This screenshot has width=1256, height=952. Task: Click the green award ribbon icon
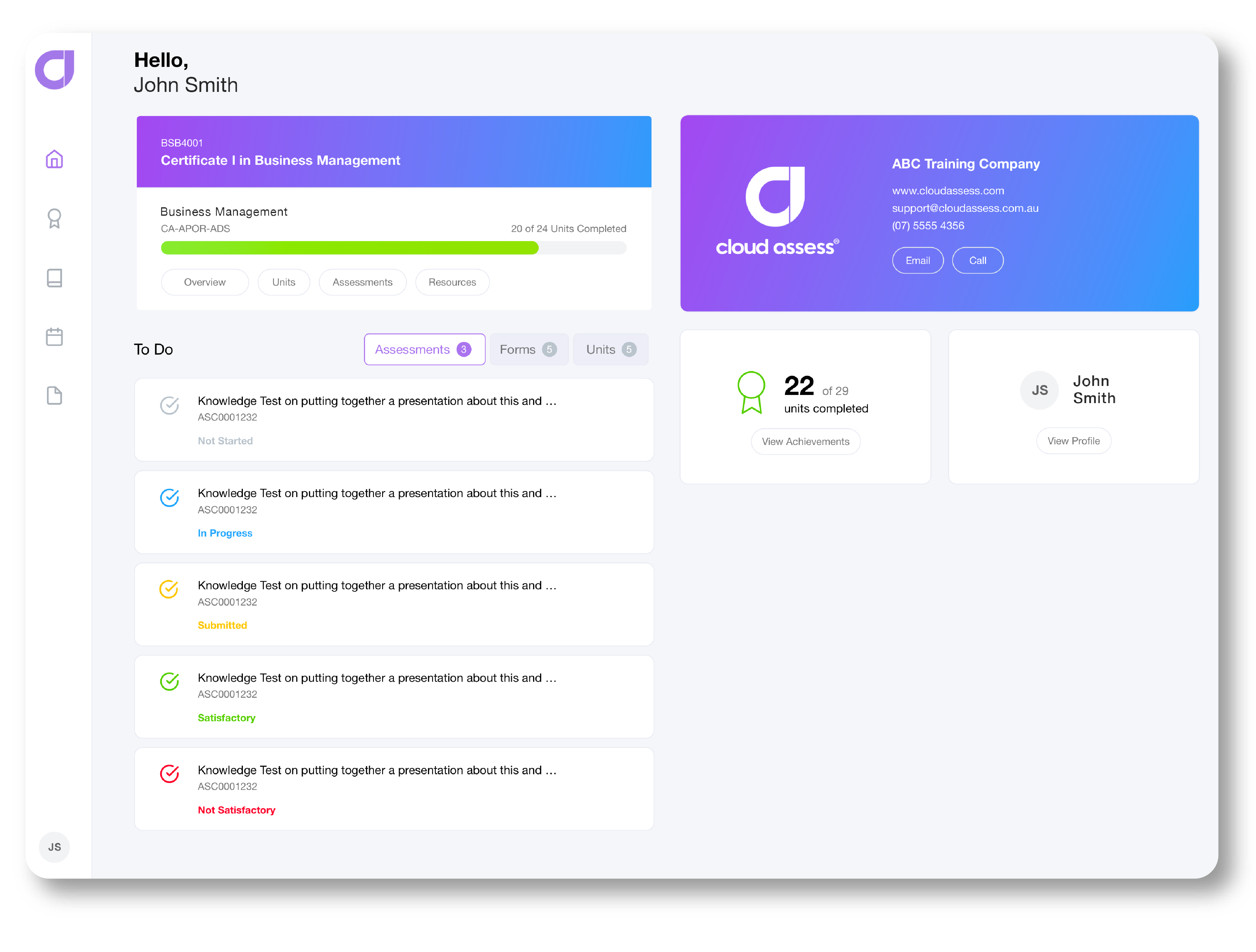point(751,392)
